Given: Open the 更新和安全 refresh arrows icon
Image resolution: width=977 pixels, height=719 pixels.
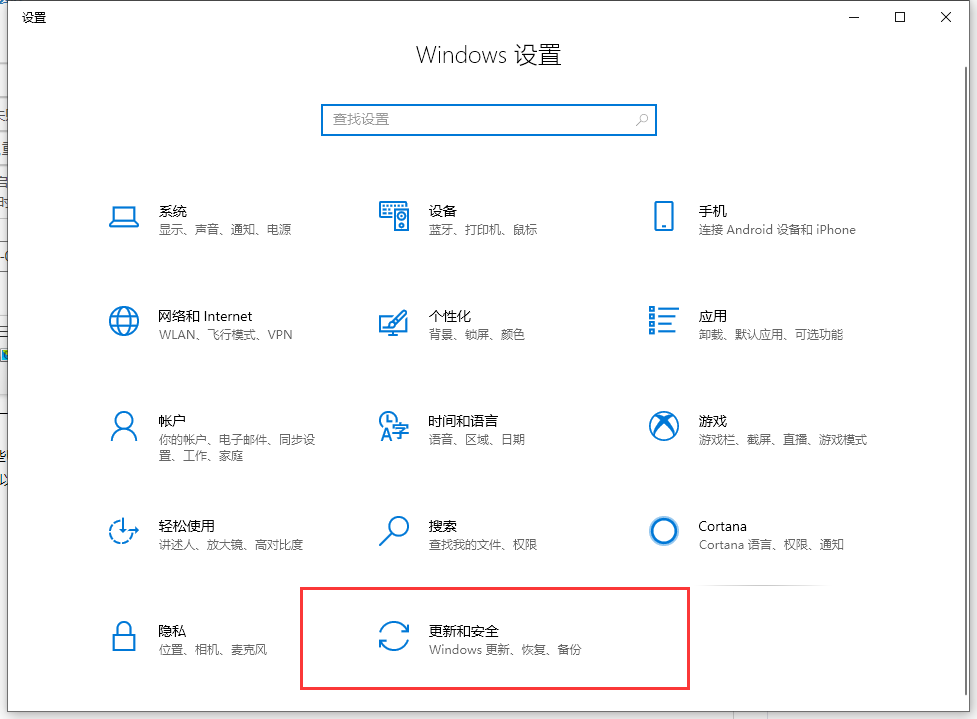Looking at the screenshot, I should pyautogui.click(x=394, y=636).
